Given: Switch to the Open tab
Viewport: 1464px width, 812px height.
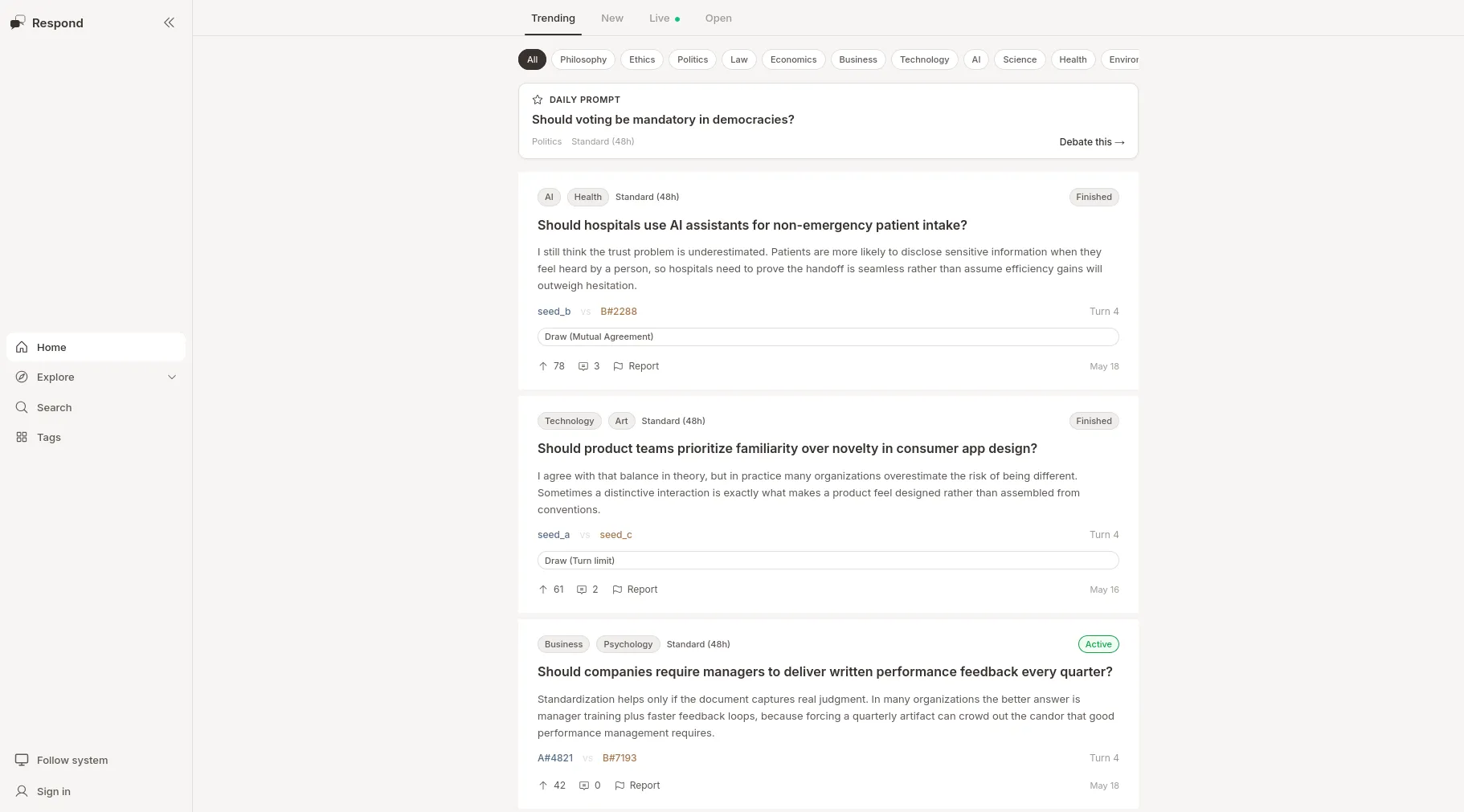Looking at the screenshot, I should click(718, 18).
